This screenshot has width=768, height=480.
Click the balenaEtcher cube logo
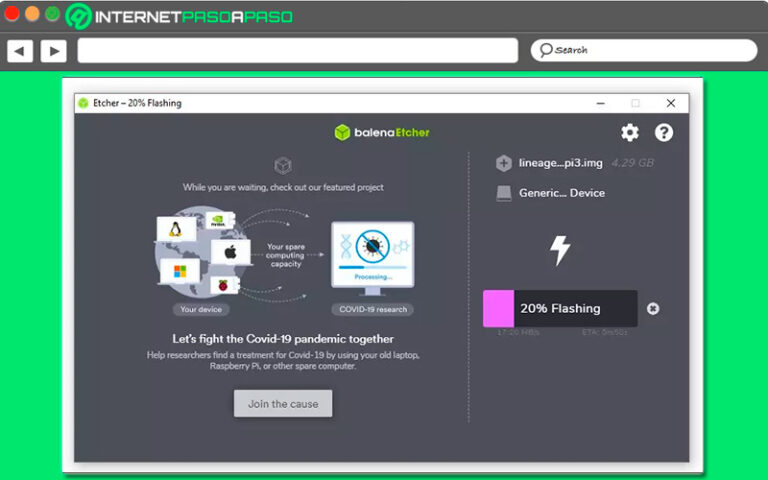(x=343, y=132)
